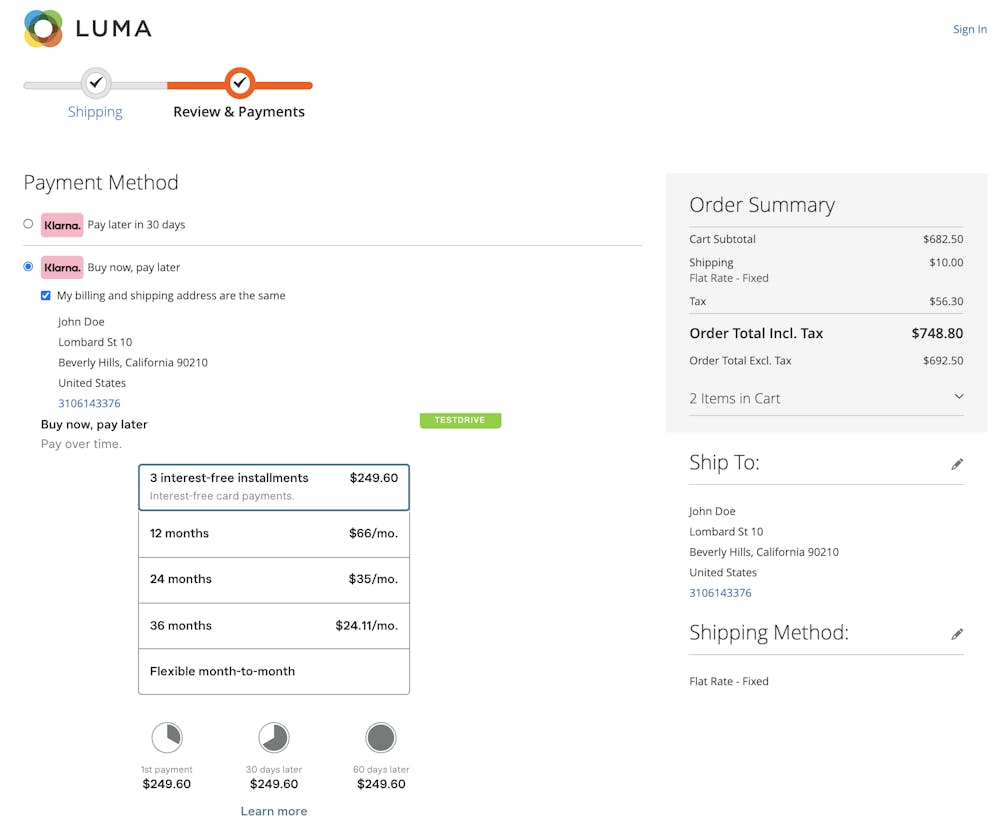Screen dimensions: 1000x831
Task: Choose the Flexible month-to-month plan
Action: (274, 672)
